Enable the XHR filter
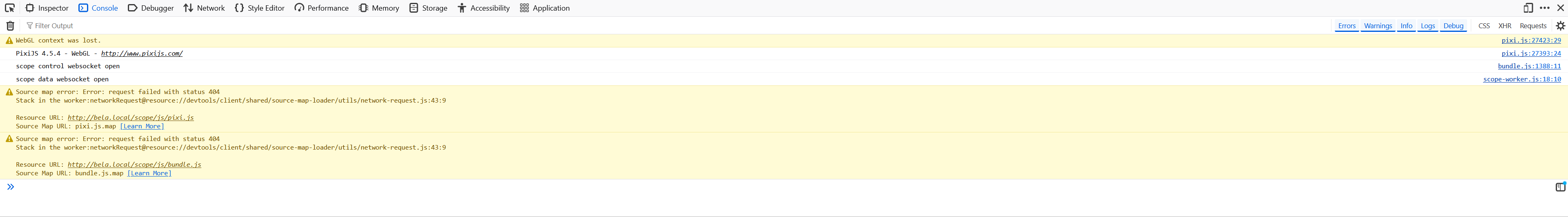 click(x=1505, y=26)
